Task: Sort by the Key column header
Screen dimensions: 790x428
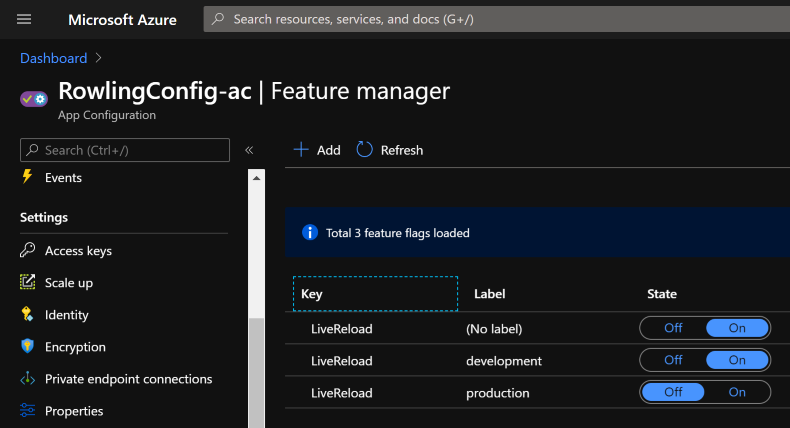Action: (x=375, y=293)
